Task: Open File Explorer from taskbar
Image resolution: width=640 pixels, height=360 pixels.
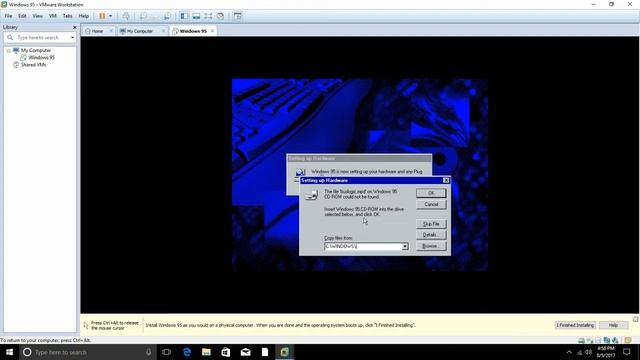Action: pos(206,352)
